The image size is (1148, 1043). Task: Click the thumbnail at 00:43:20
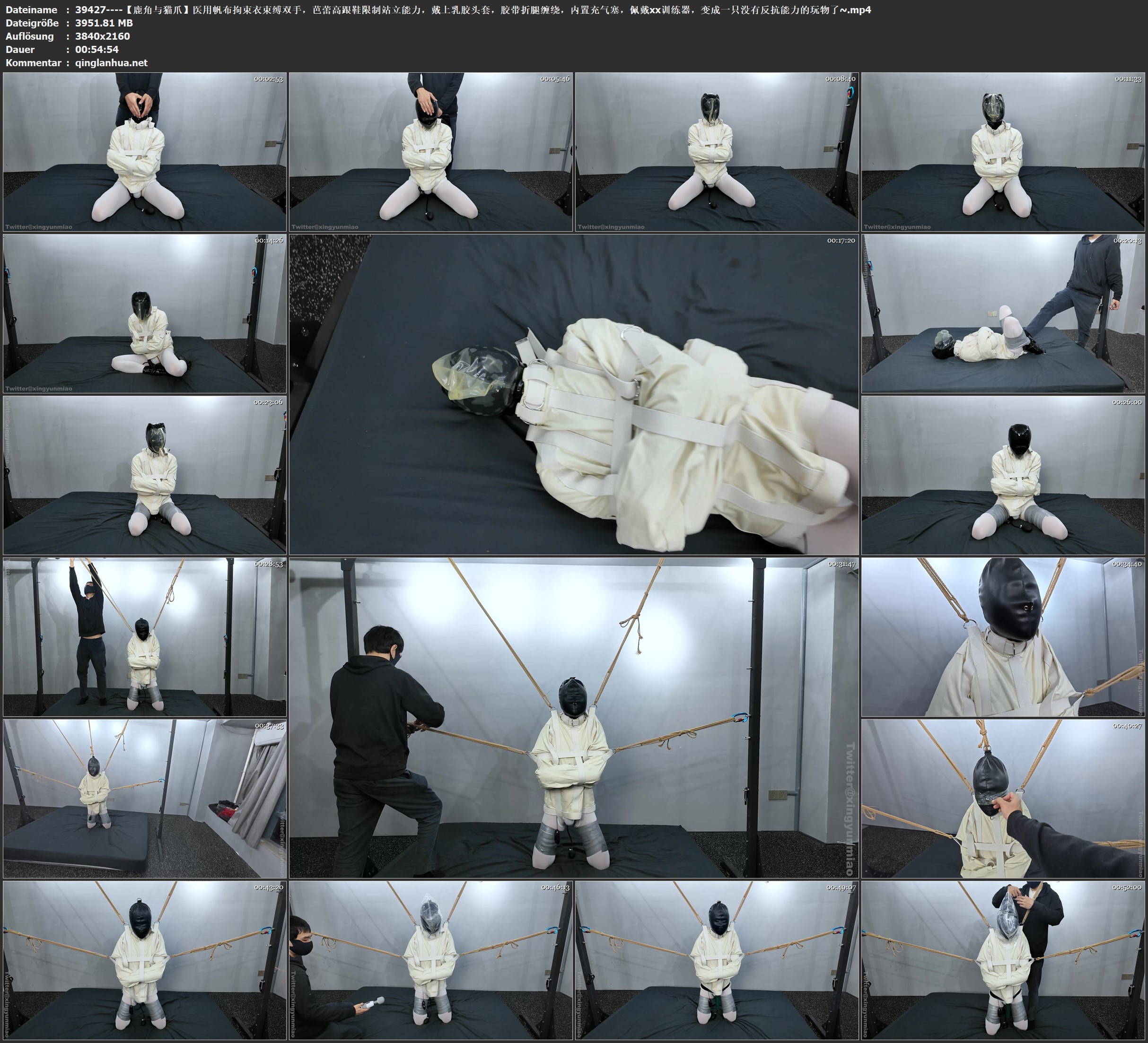pos(145,960)
